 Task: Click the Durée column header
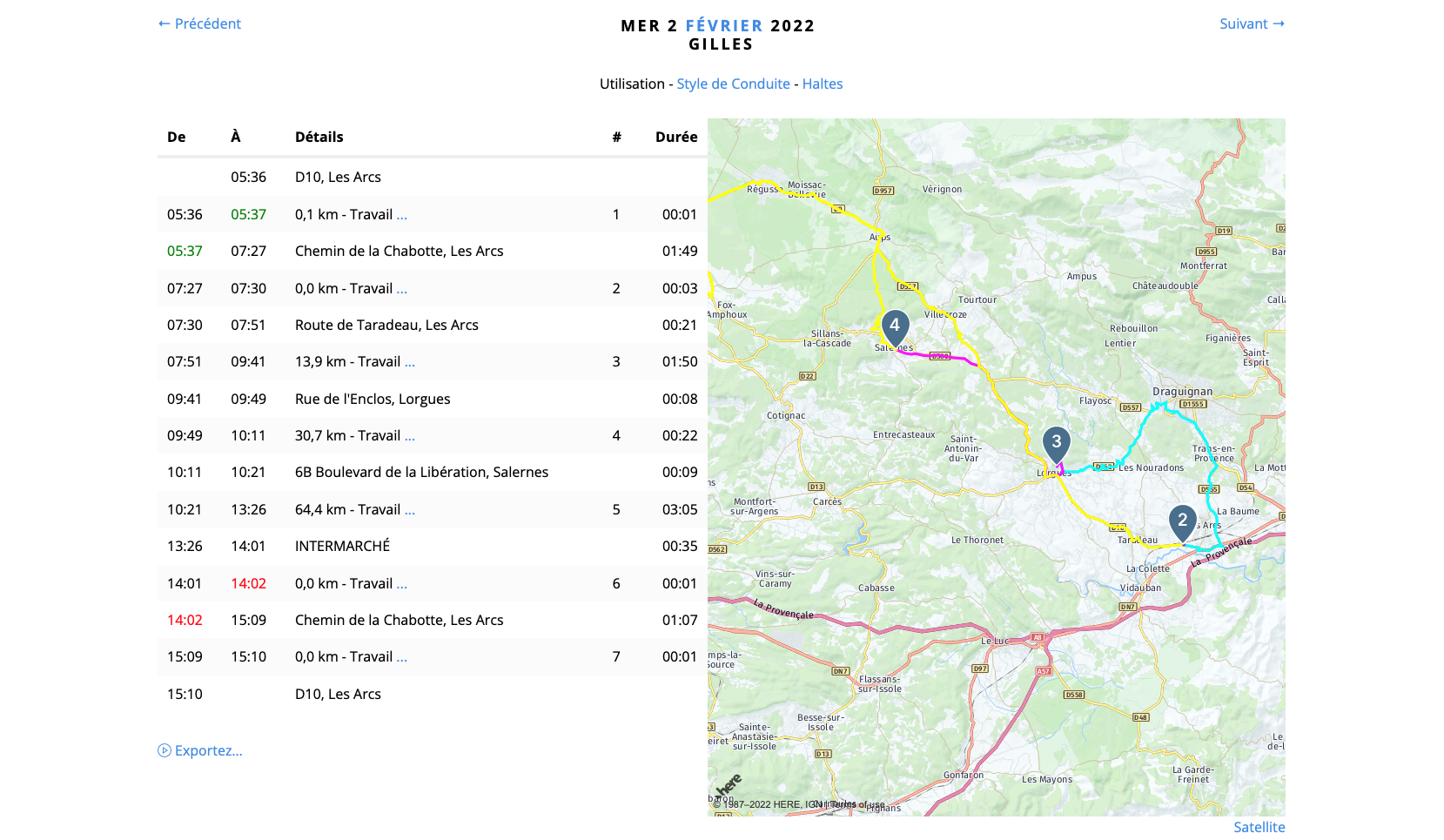click(675, 137)
